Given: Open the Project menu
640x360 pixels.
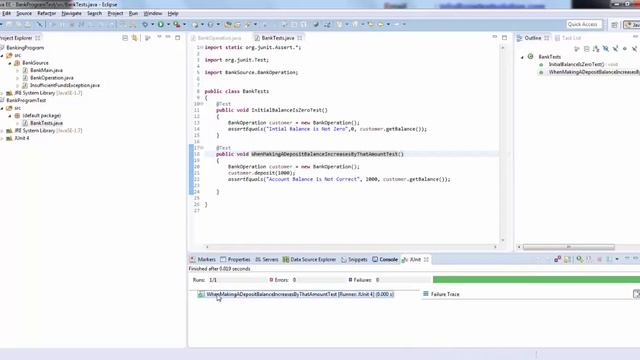Looking at the screenshot, I should [x=115, y=13].
